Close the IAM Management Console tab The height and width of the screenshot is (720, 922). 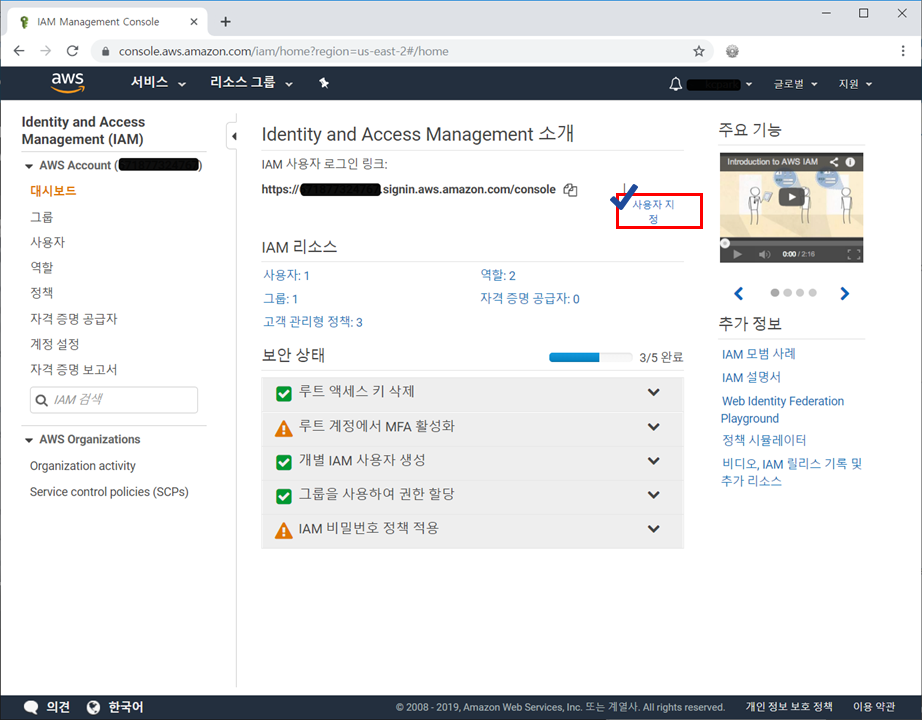pyautogui.click(x=193, y=22)
